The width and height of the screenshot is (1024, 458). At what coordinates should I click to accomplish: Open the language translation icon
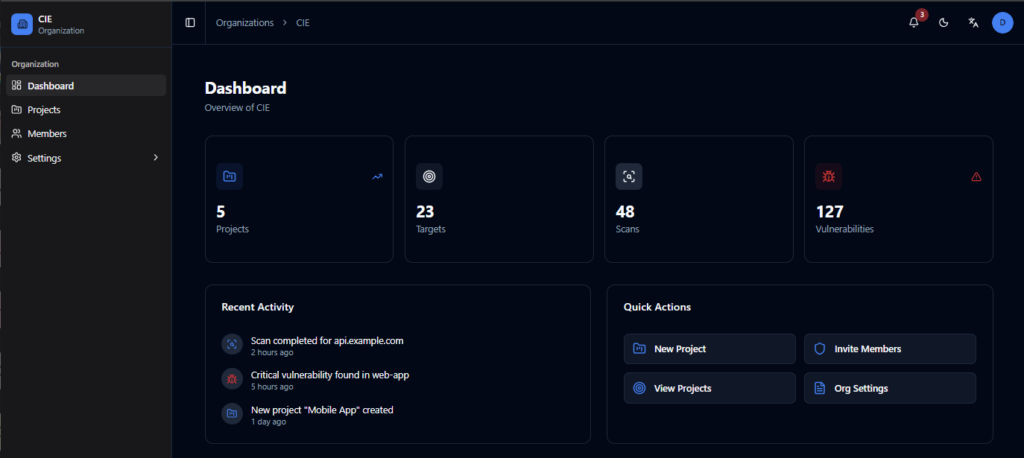[x=973, y=23]
